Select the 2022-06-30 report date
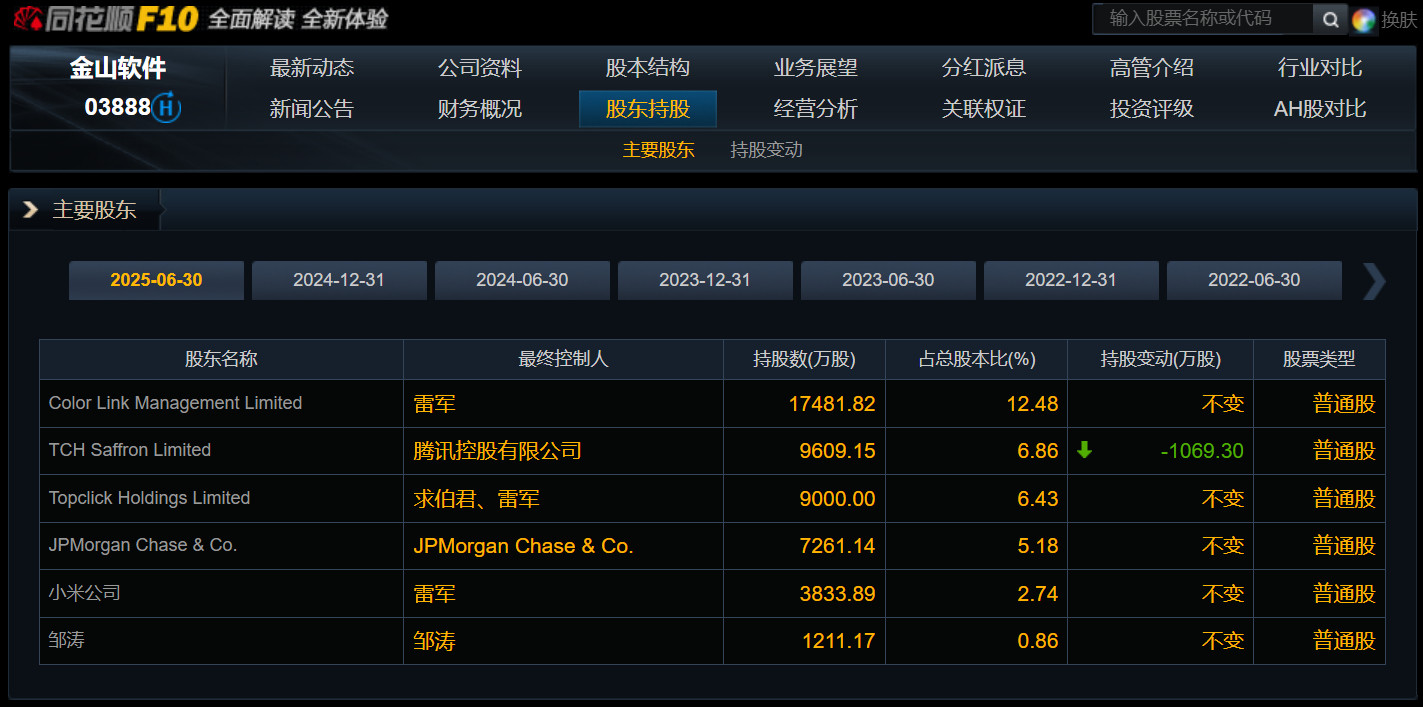This screenshot has height=707, width=1423. [1254, 280]
